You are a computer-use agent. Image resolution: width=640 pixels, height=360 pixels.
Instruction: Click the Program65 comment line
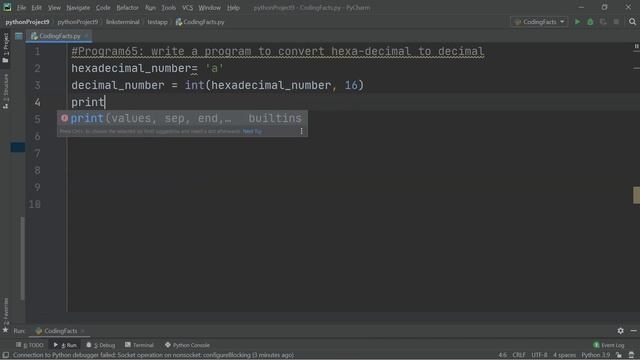[x=278, y=51]
